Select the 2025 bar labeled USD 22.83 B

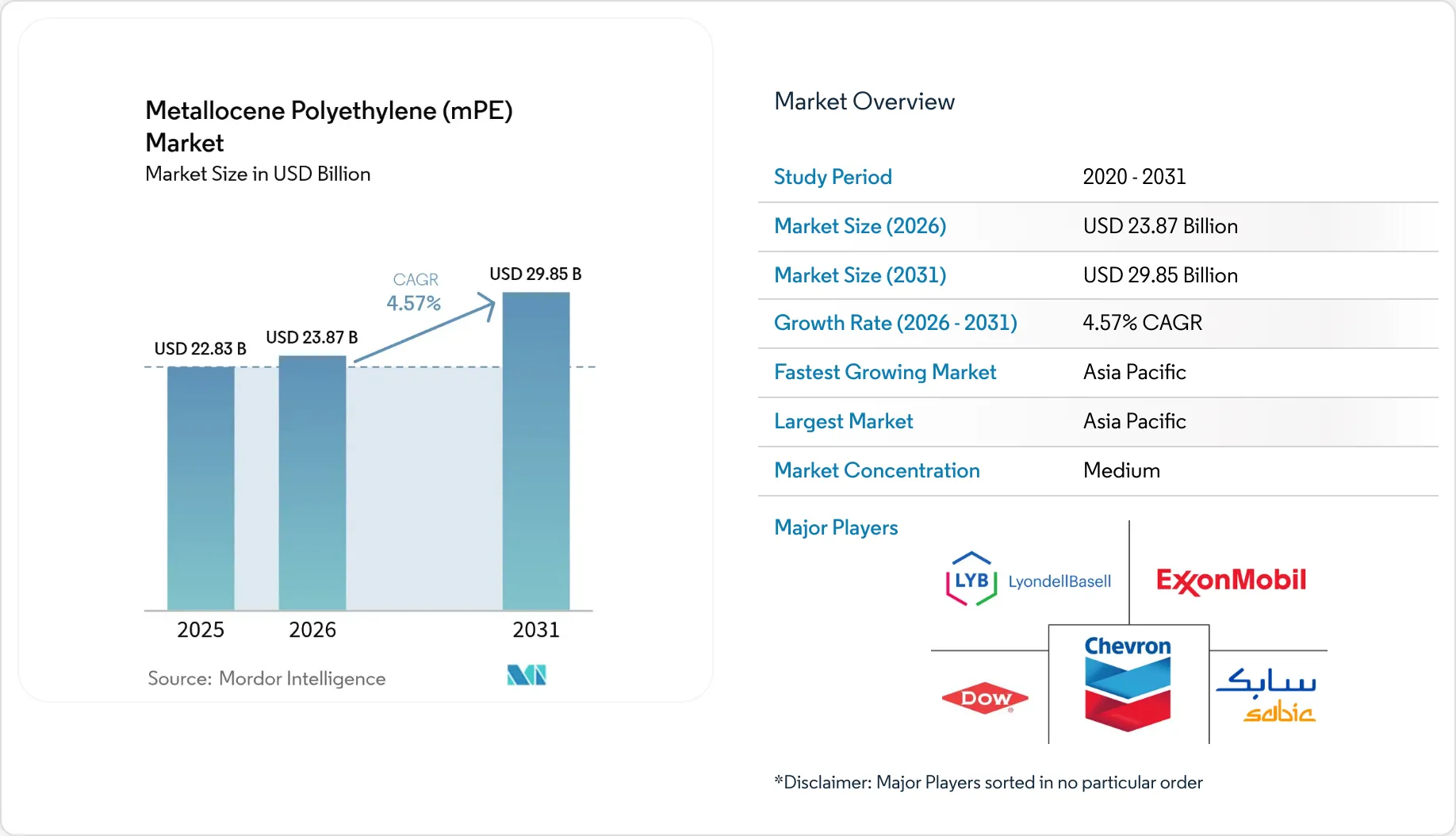click(200, 488)
